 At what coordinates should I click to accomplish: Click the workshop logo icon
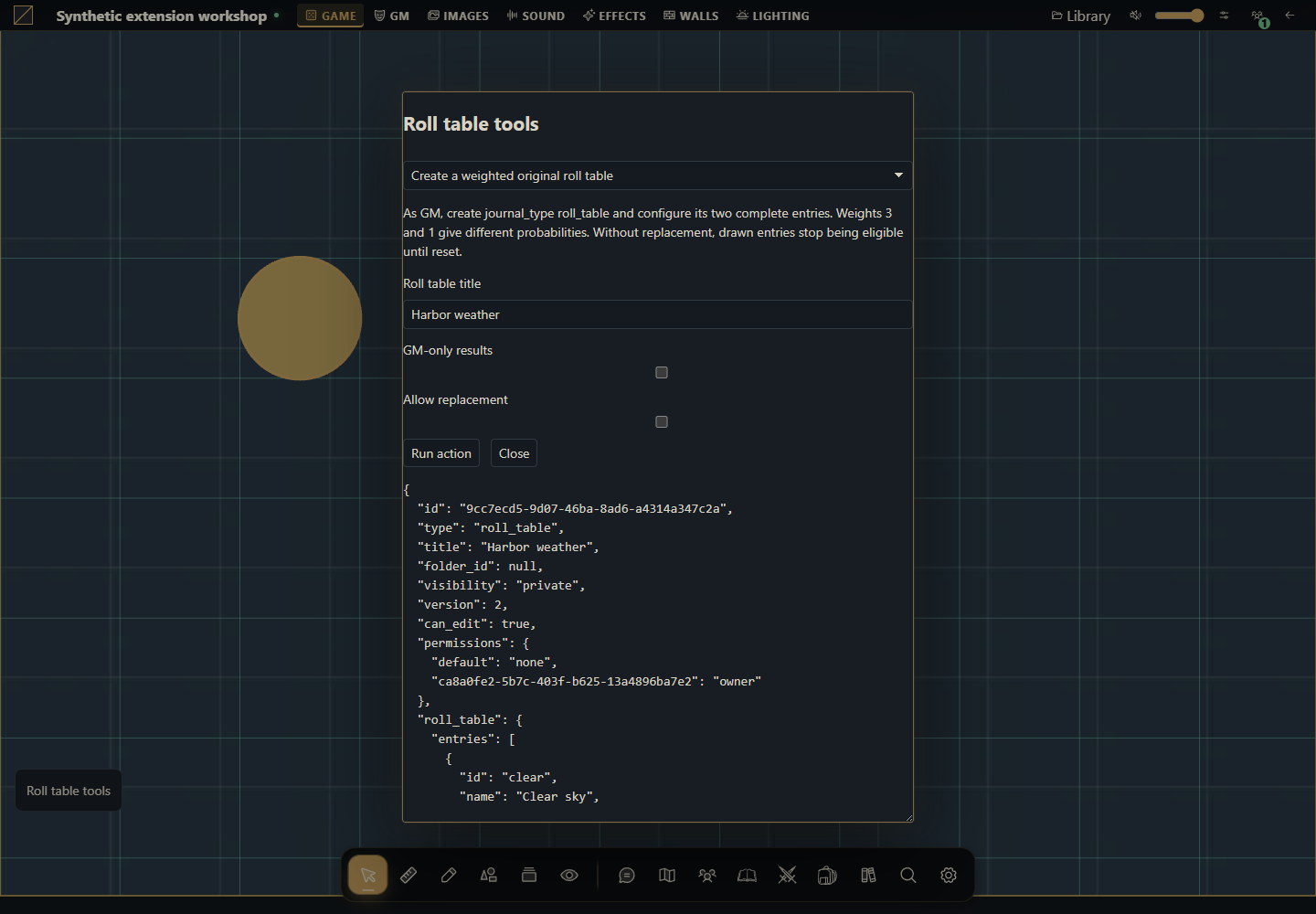coord(24,16)
